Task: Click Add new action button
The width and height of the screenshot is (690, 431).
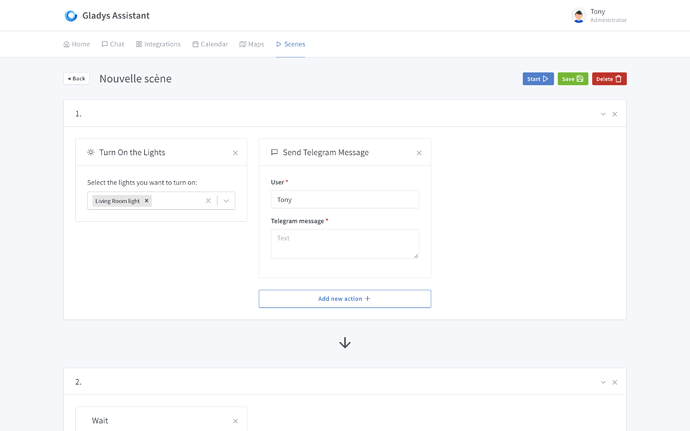Action: 345,299
